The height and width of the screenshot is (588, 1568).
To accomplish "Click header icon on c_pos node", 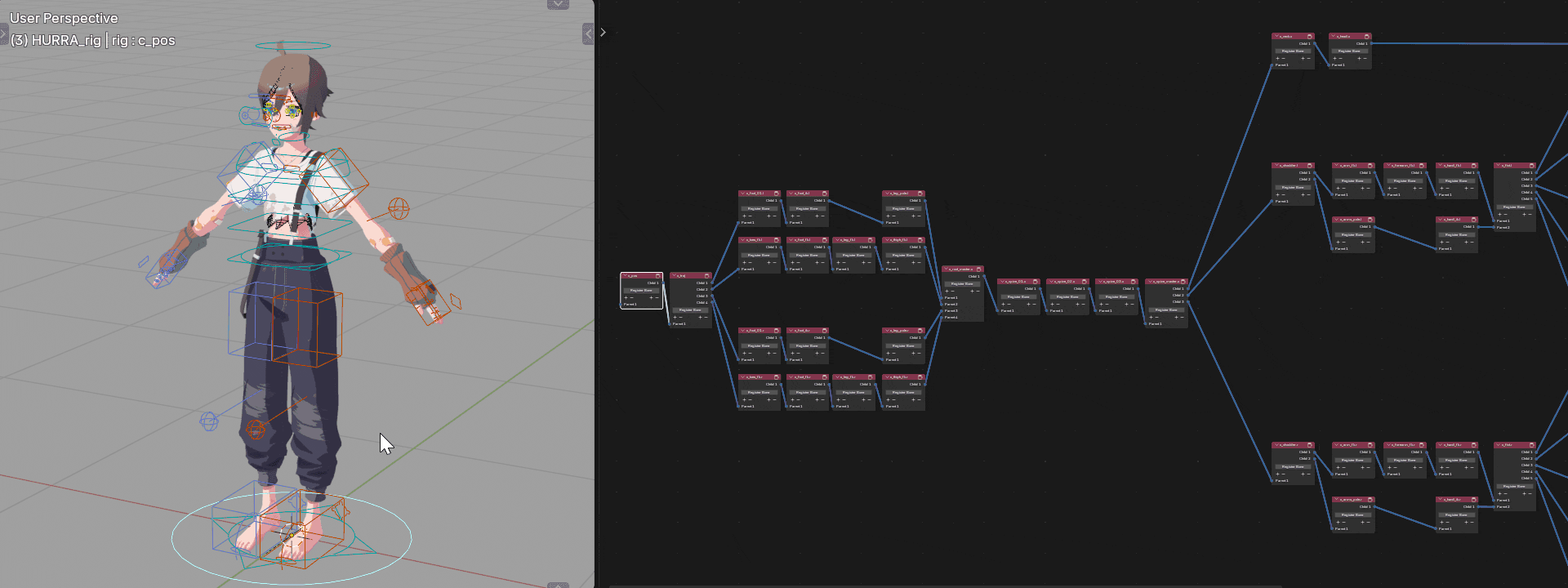I will (658, 276).
